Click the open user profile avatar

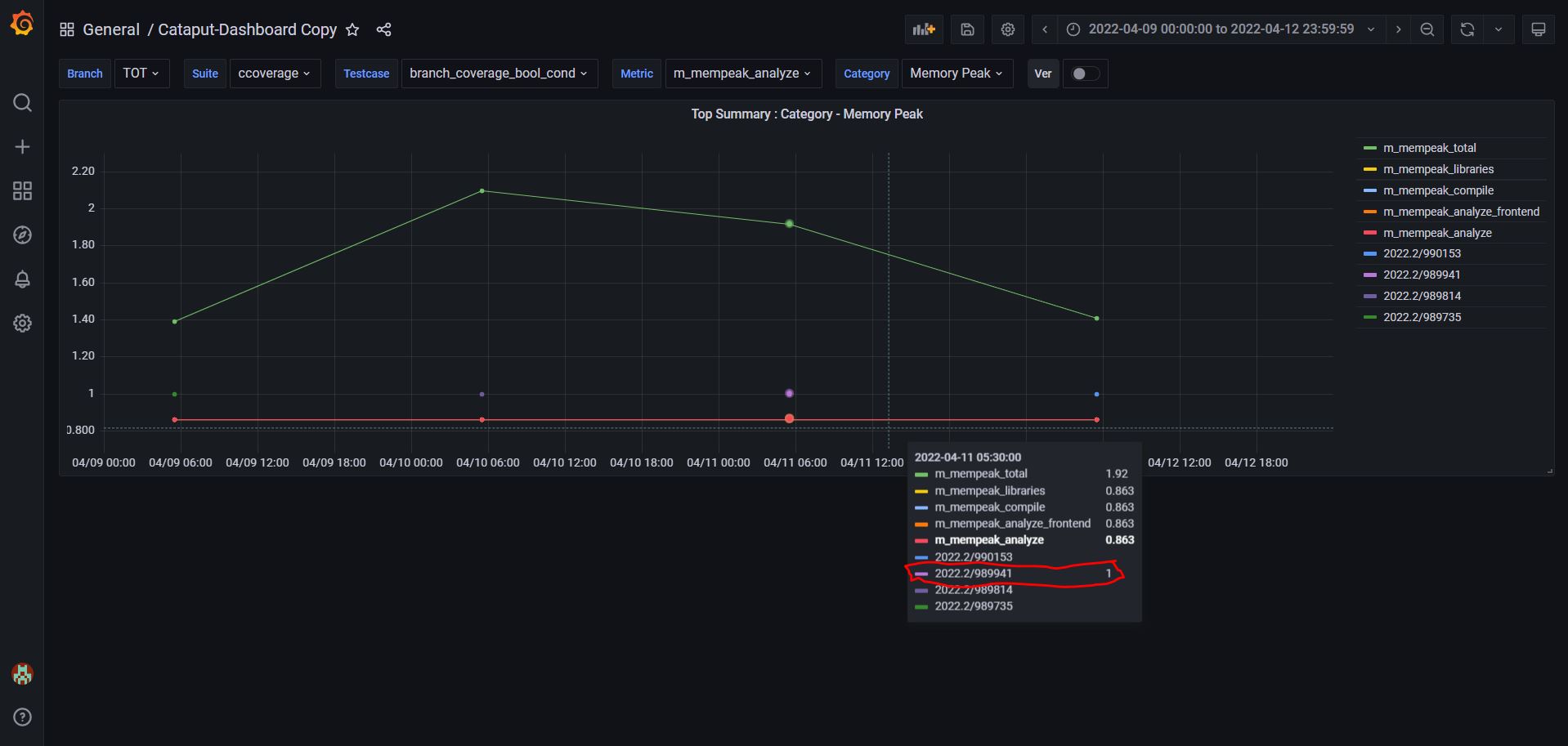coord(22,674)
